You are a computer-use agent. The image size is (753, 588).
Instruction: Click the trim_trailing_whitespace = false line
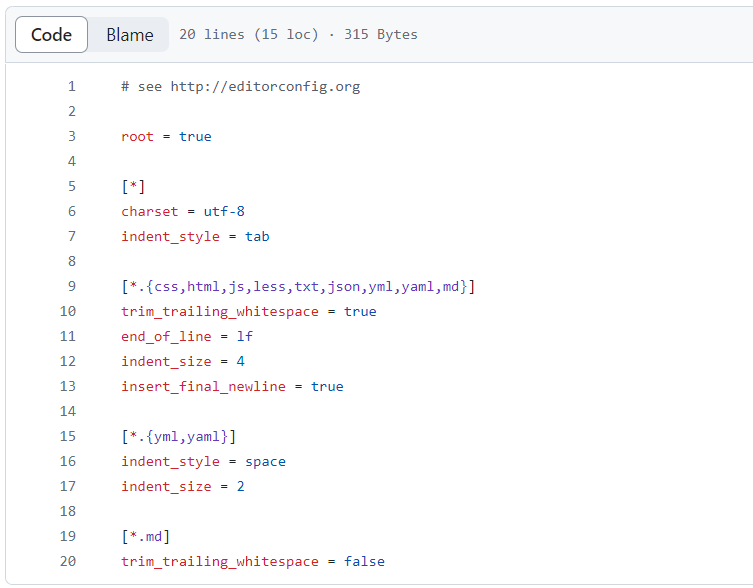pyautogui.click(x=253, y=562)
